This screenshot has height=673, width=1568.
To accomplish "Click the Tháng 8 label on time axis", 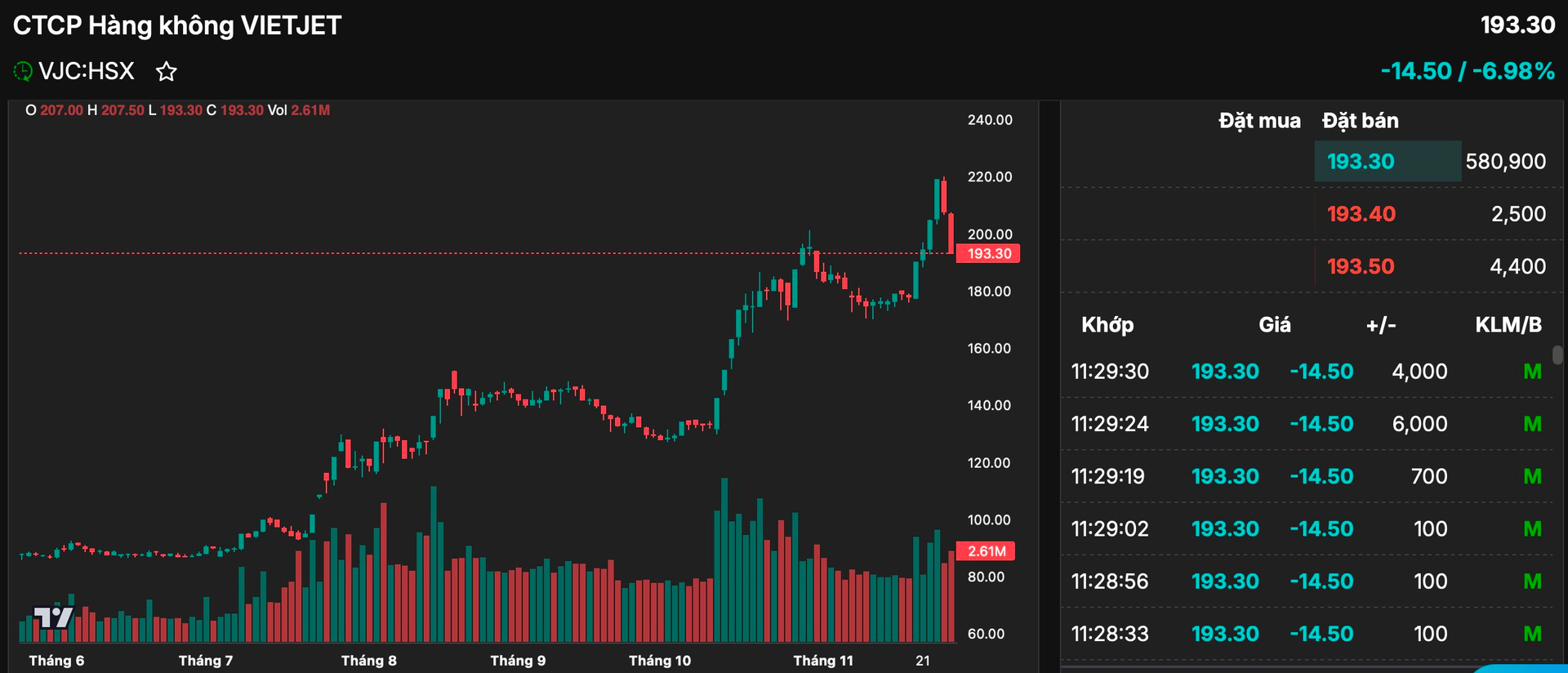I will point(368,661).
